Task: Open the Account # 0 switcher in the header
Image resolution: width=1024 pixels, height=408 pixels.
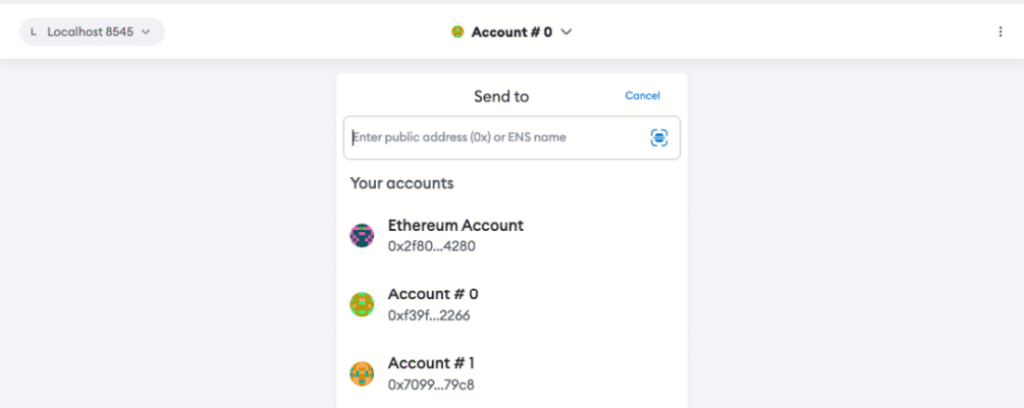Action: (511, 32)
